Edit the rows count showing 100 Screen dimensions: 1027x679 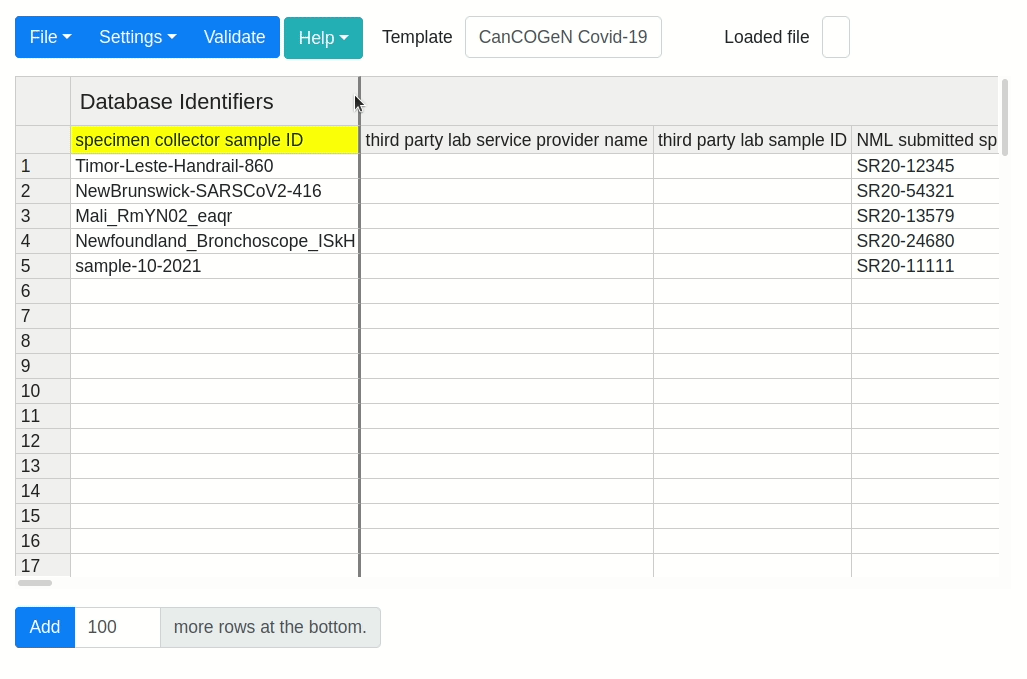pos(116,627)
